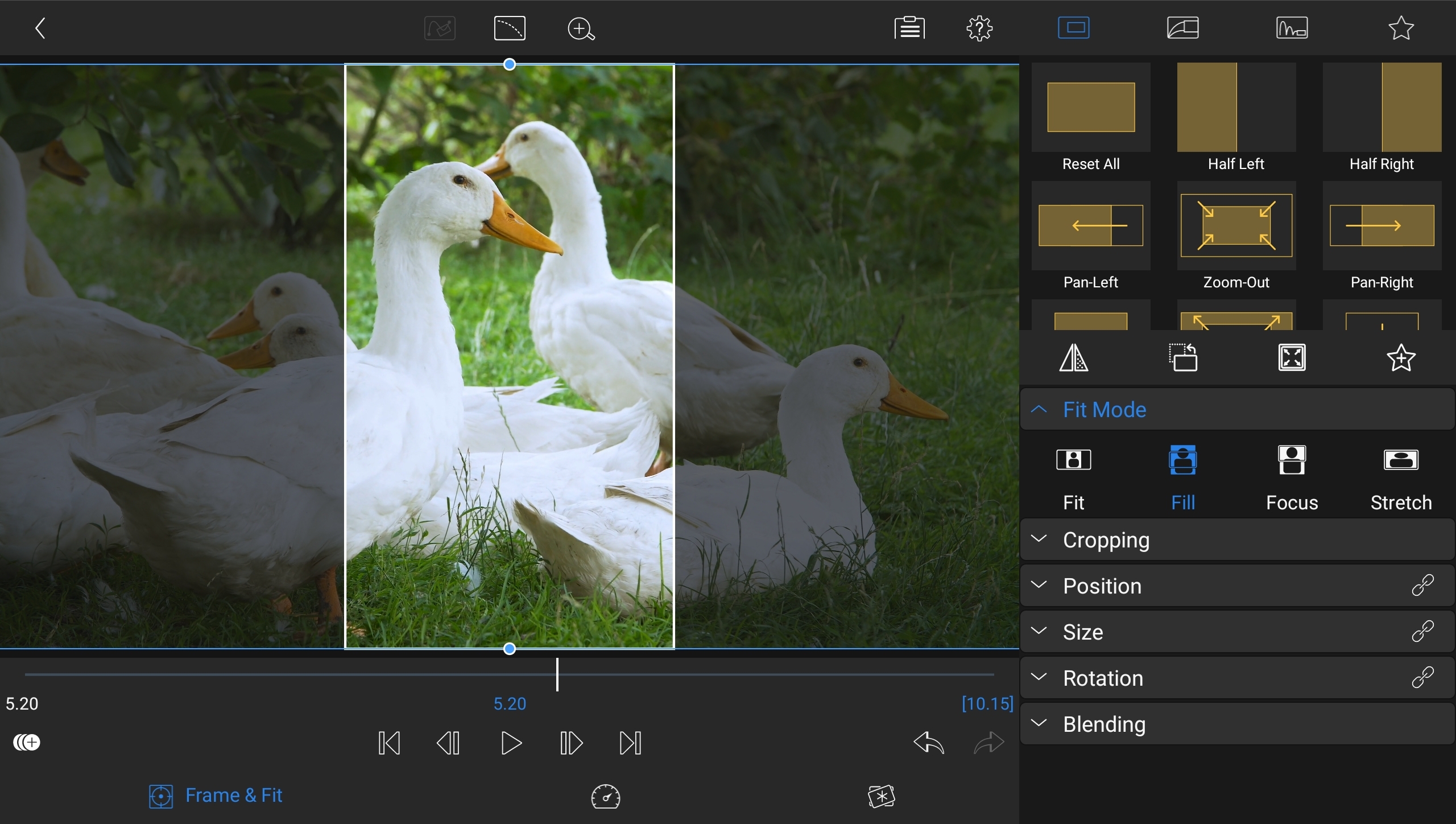Open the Frame & Fit tab

pyautogui.click(x=216, y=796)
